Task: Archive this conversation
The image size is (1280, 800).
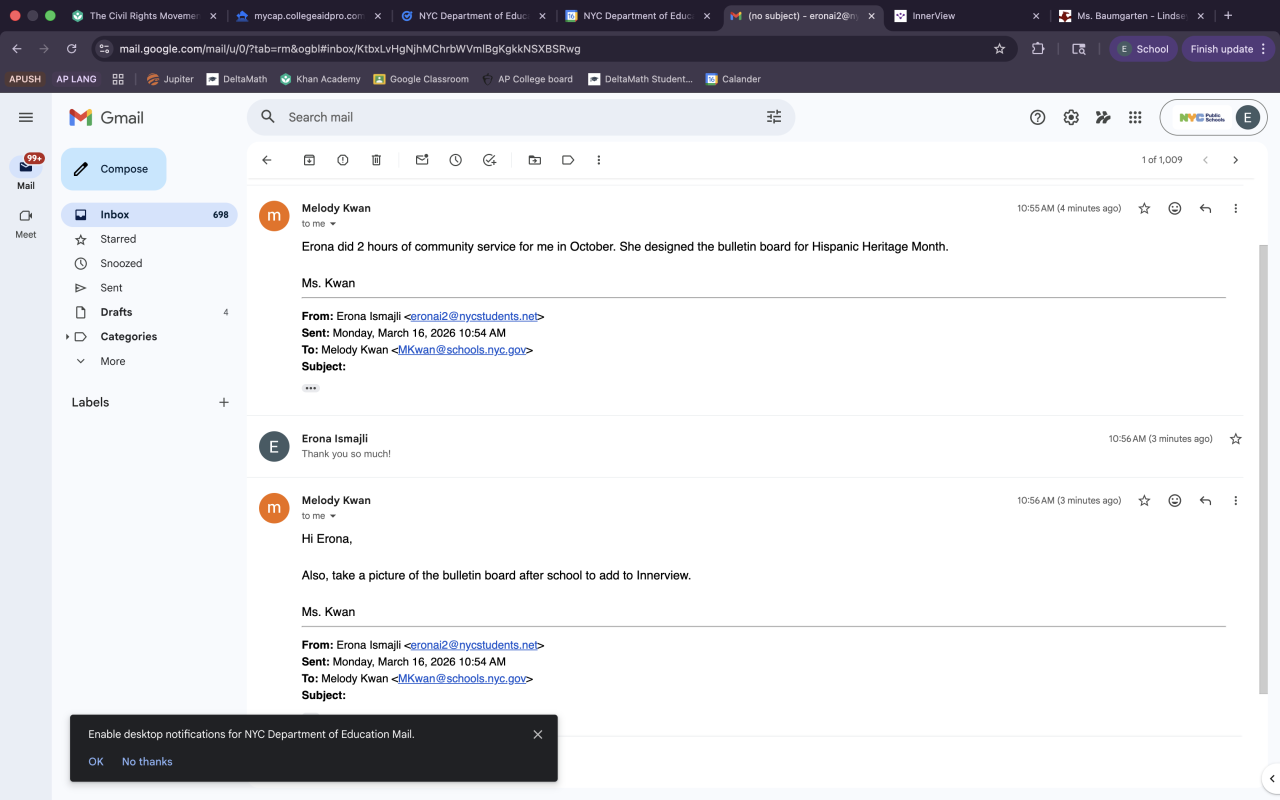Action: point(309,160)
